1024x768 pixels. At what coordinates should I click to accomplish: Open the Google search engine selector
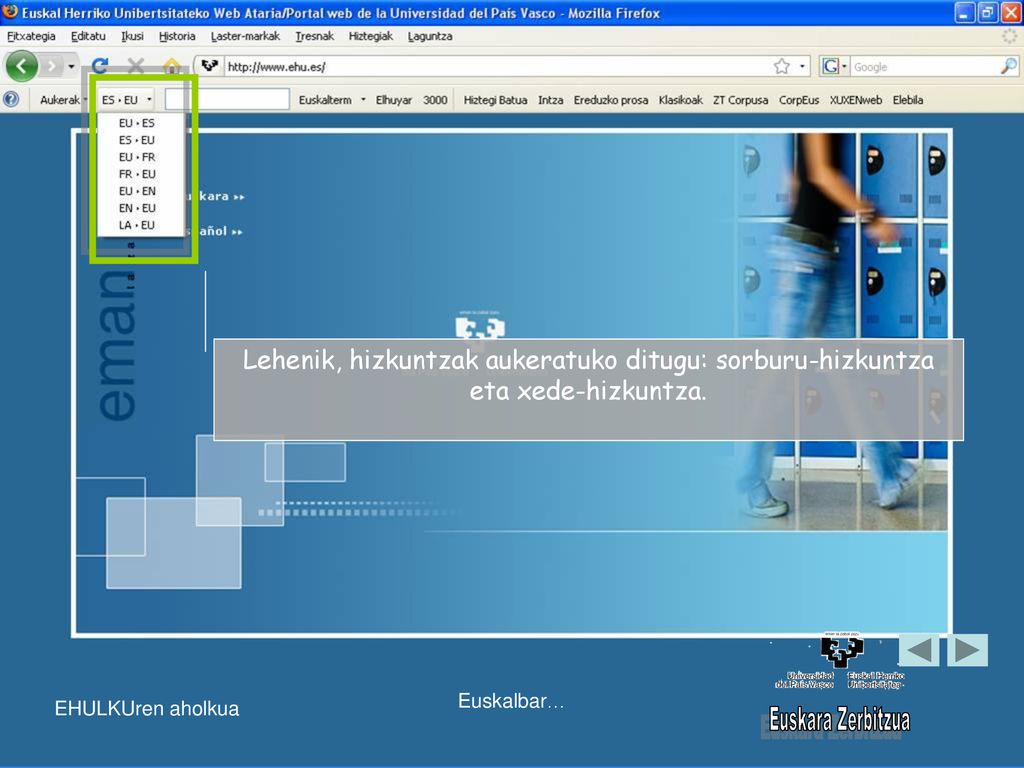pos(835,66)
